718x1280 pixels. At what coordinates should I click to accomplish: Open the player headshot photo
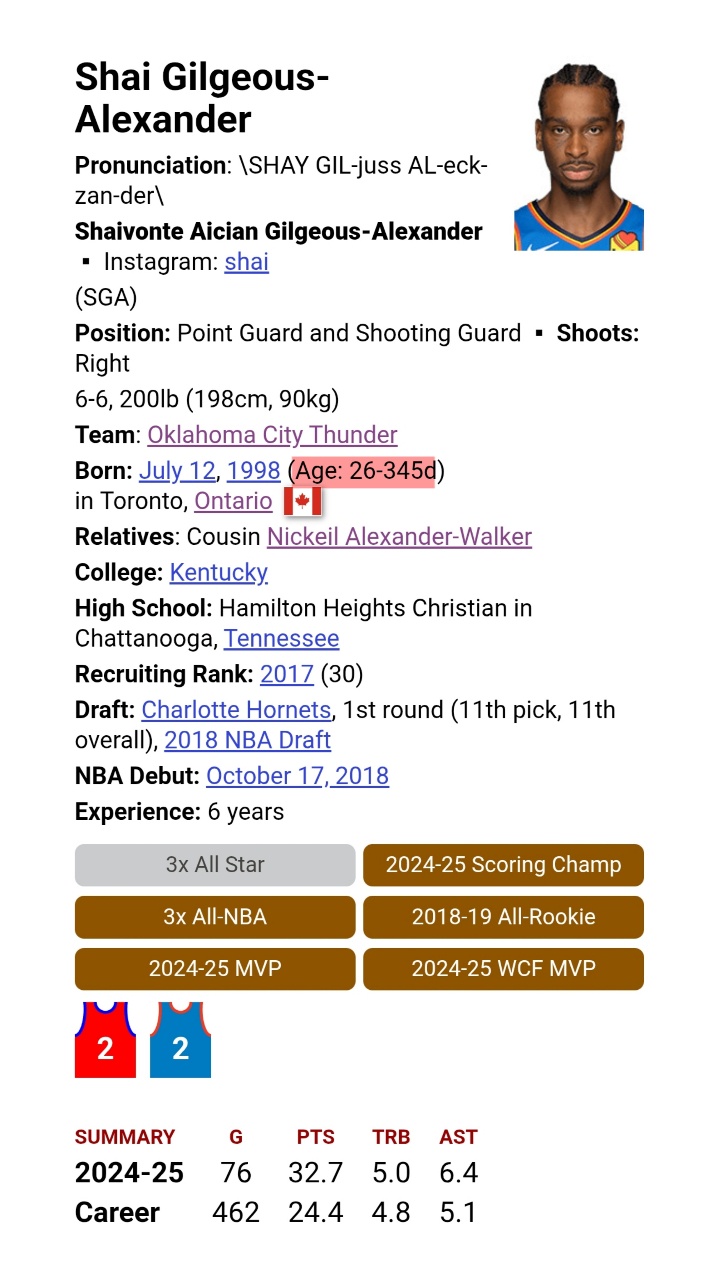click(578, 156)
